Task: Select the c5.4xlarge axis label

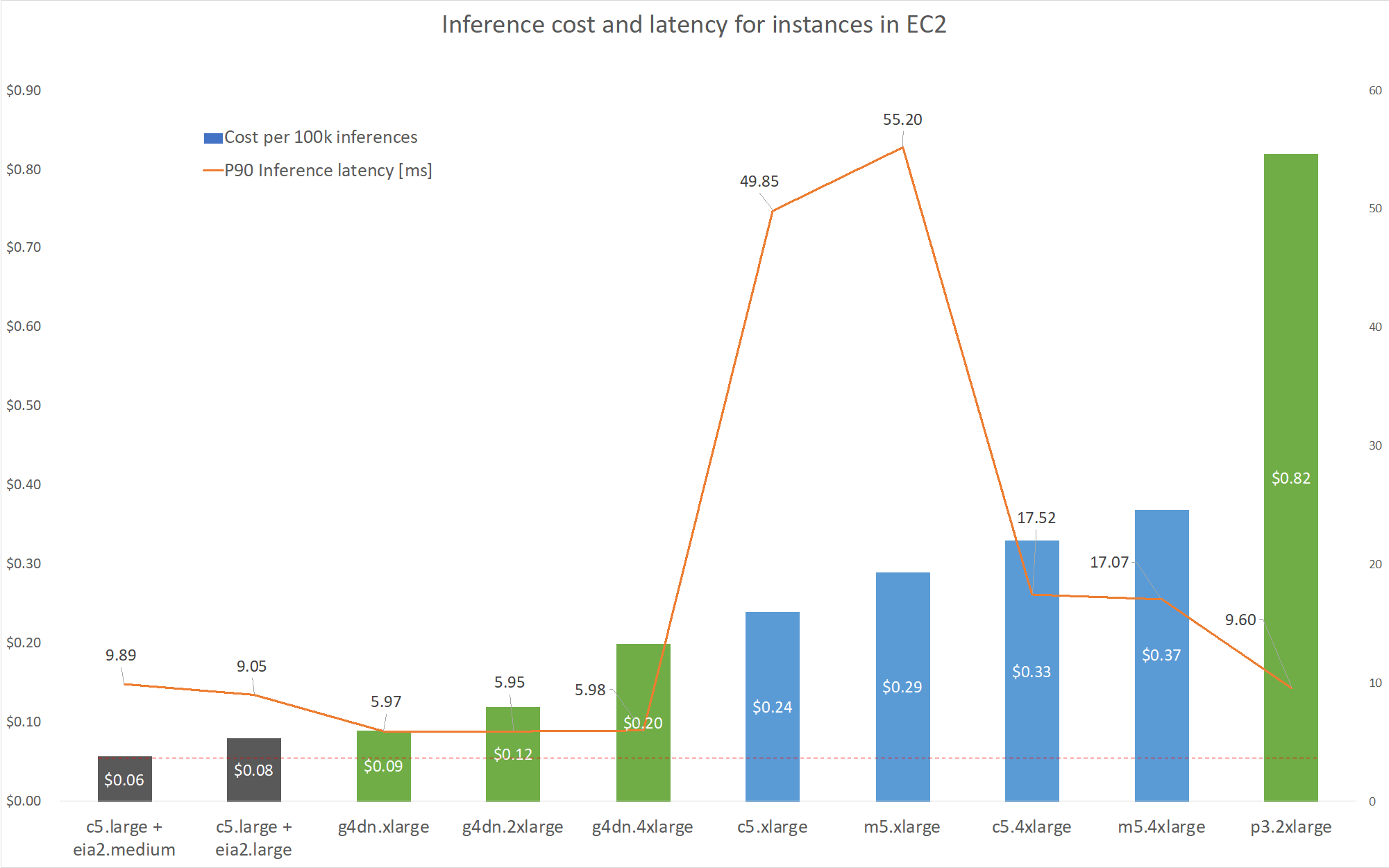Action: (x=1032, y=827)
